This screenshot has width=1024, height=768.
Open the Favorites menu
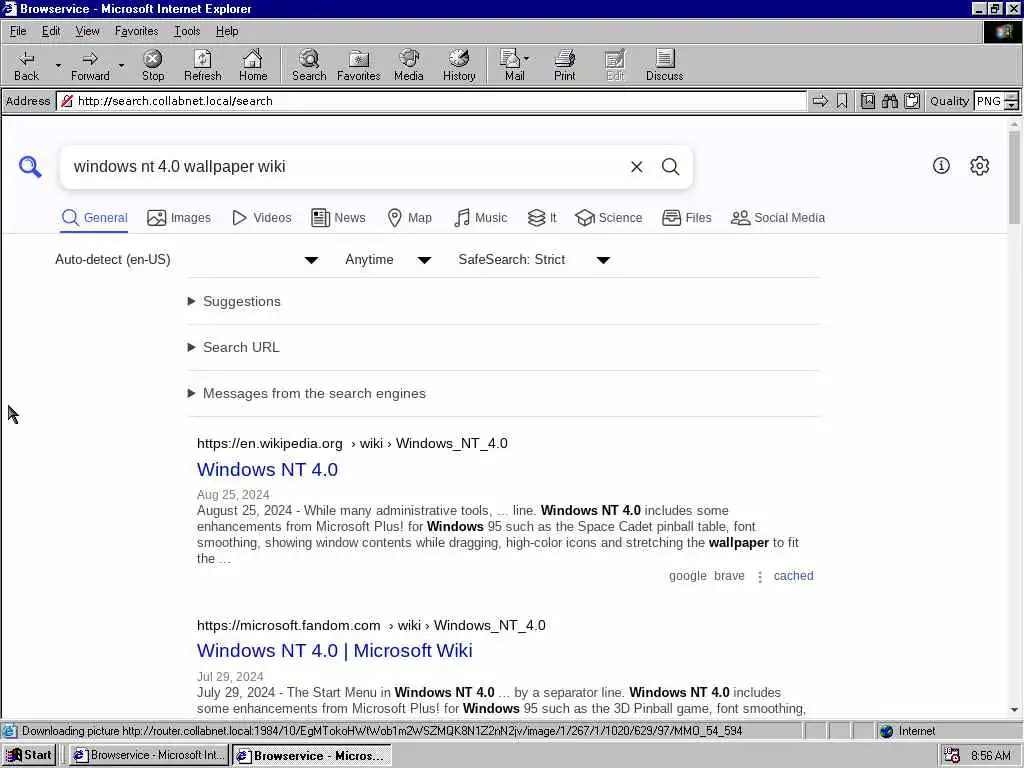(136, 31)
